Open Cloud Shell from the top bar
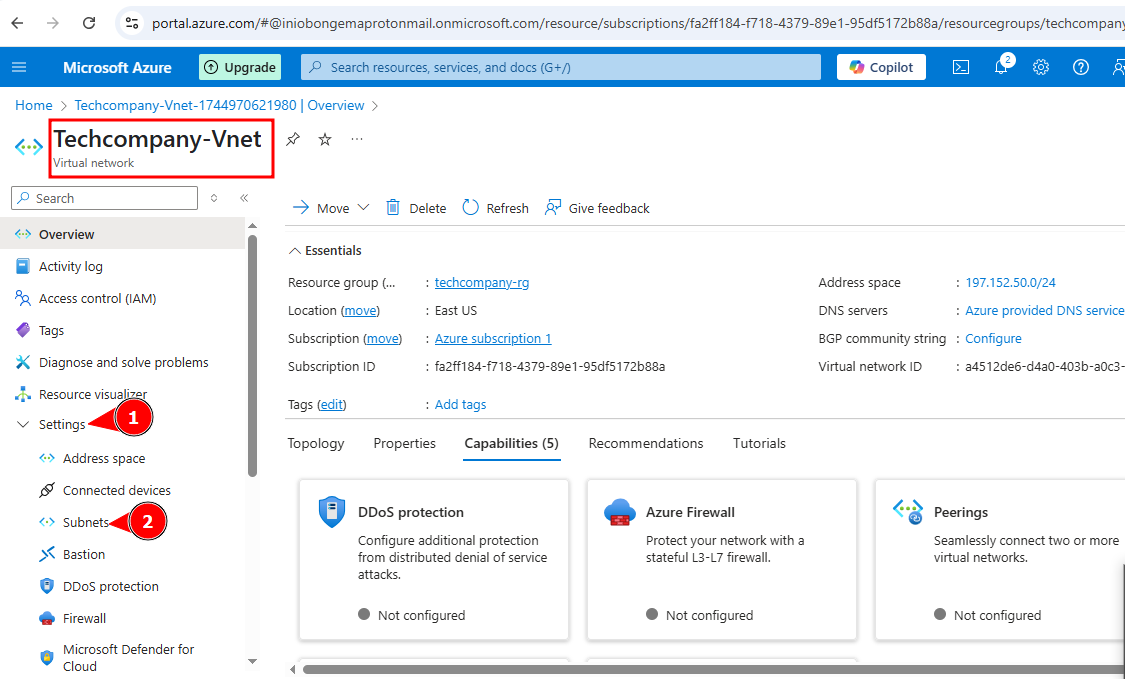Viewport: 1125px width, 679px height. (961, 67)
